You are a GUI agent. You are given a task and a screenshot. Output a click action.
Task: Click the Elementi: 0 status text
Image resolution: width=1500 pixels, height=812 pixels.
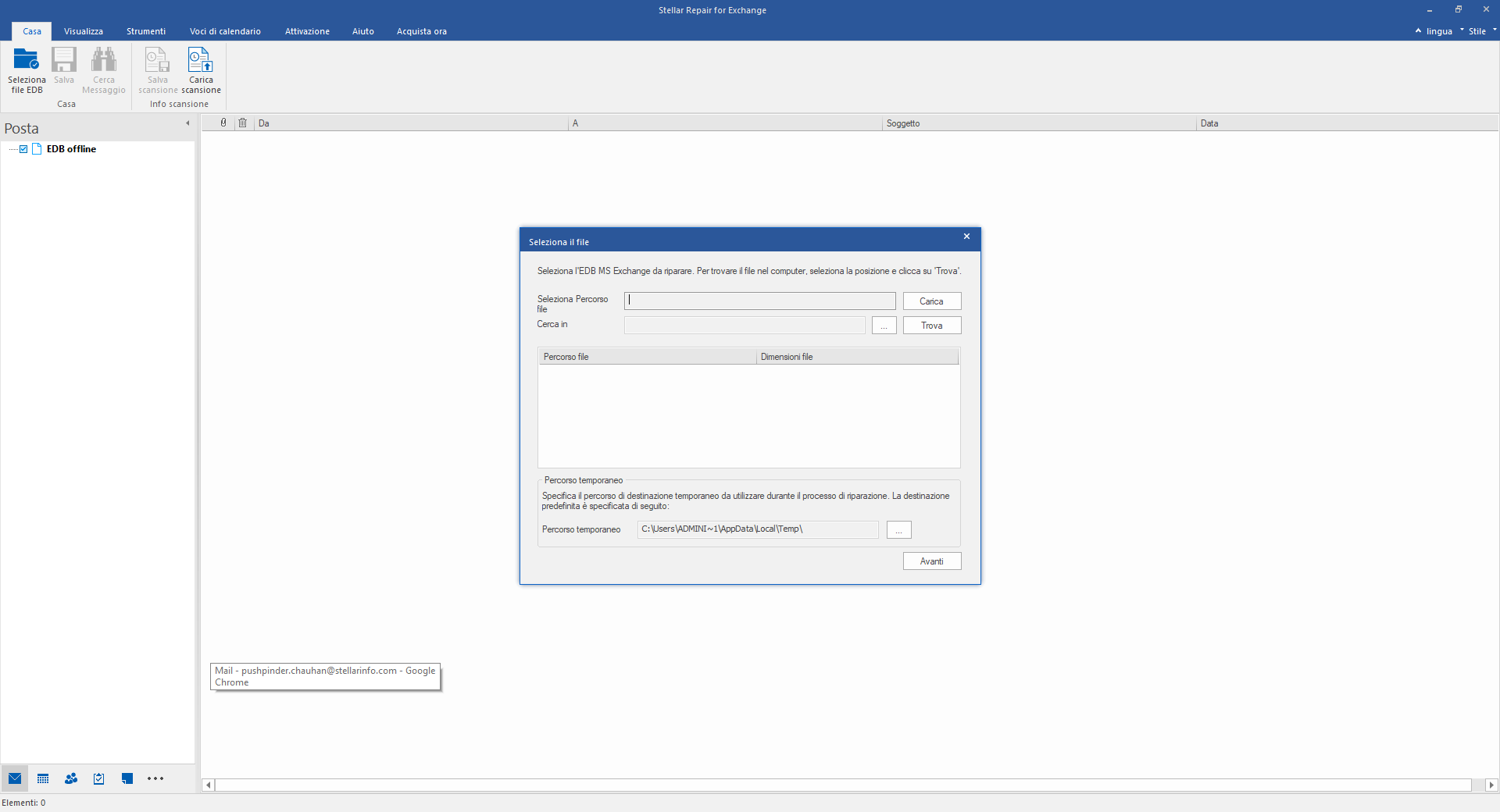23,803
